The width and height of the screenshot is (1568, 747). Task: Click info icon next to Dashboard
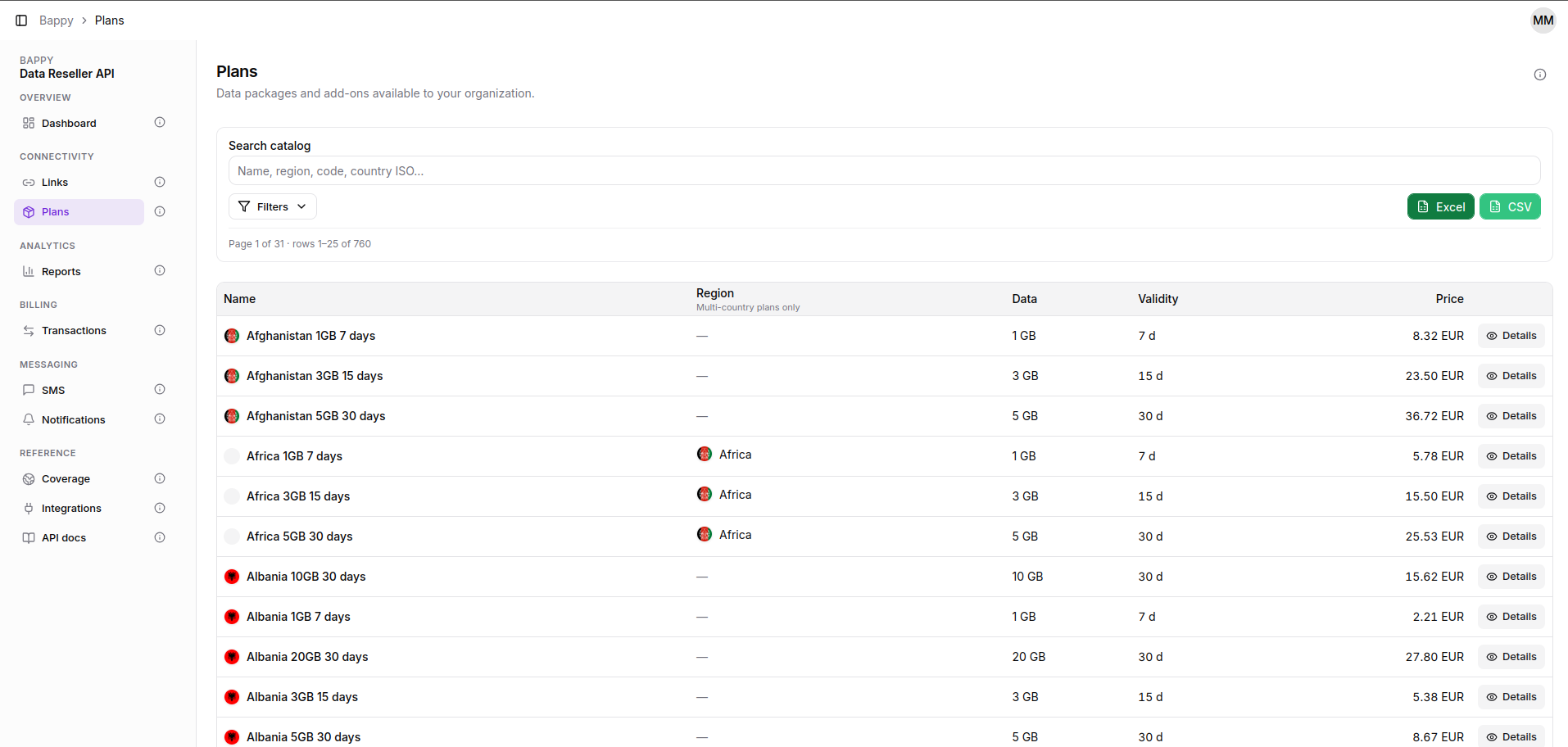click(x=160, y=123)
